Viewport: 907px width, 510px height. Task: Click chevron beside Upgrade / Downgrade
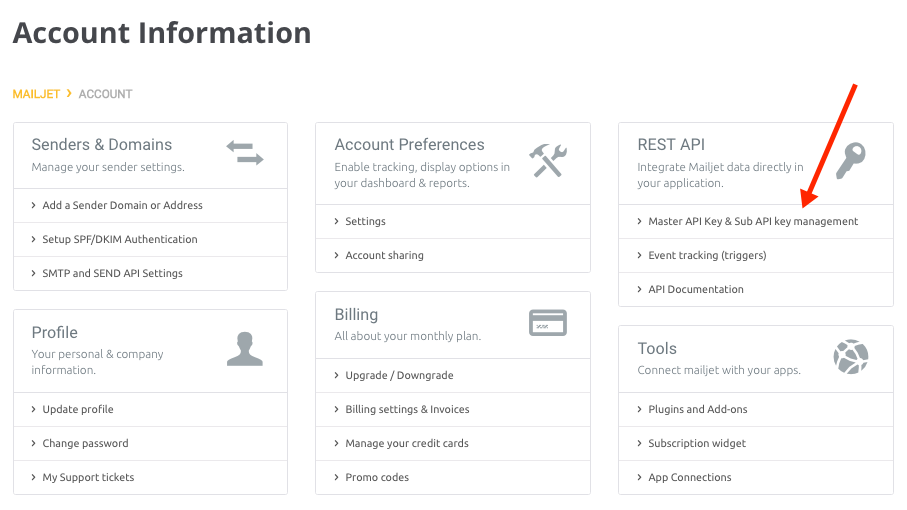[336, 375]
